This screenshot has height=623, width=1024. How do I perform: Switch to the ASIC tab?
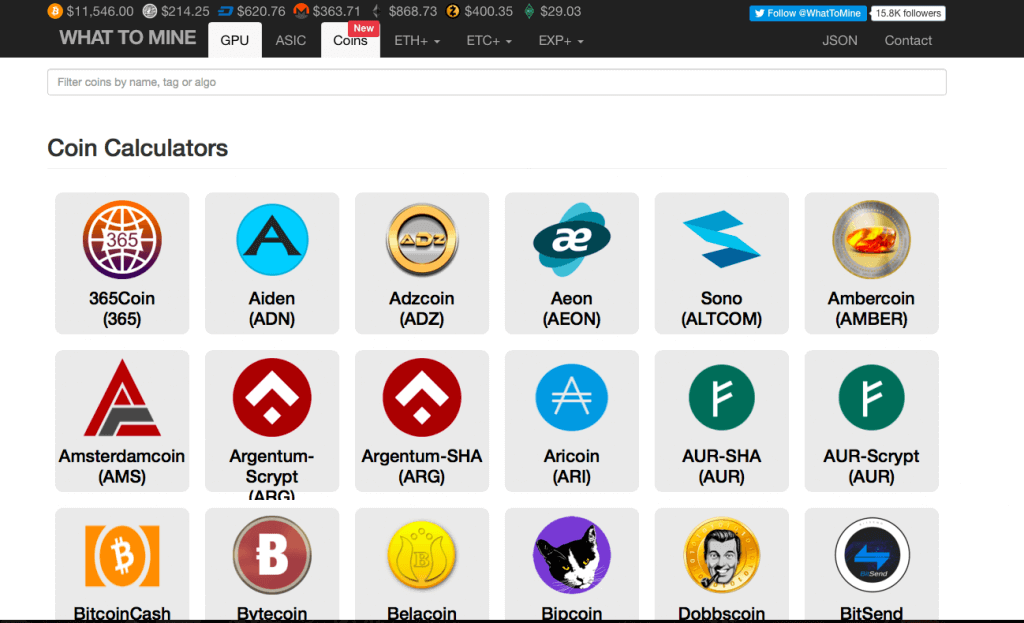point(291,41)
